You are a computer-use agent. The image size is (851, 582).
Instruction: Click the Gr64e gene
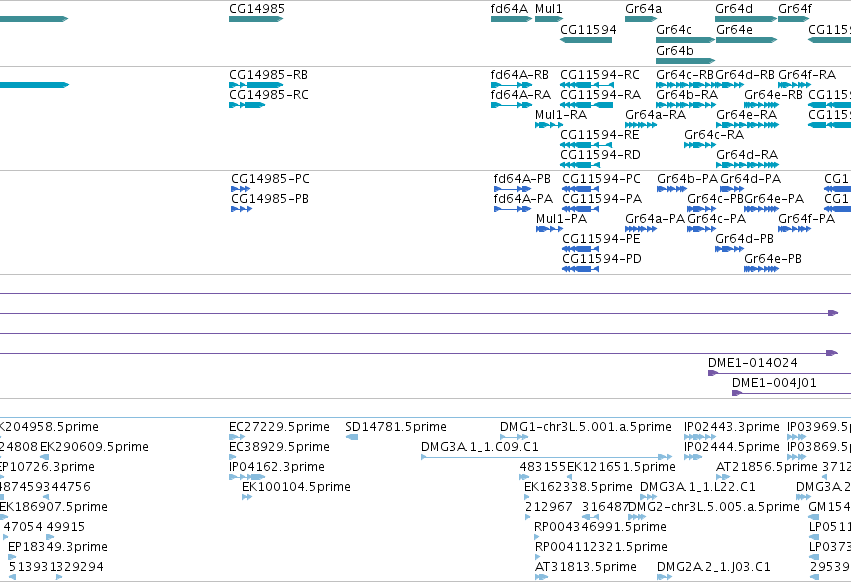pos(746,40)
